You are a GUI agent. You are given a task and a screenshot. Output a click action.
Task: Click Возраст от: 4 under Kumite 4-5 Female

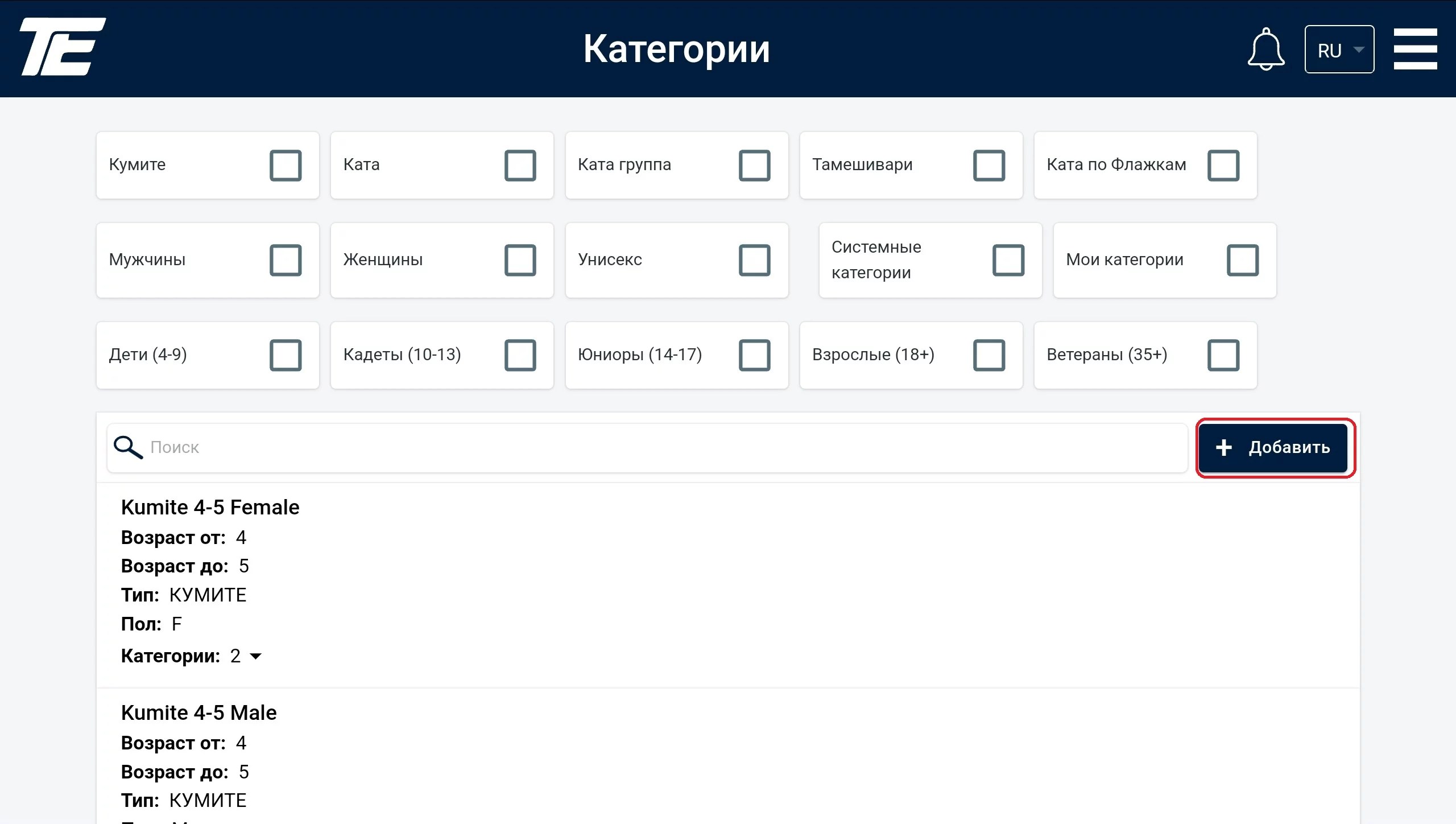point(184,538)
